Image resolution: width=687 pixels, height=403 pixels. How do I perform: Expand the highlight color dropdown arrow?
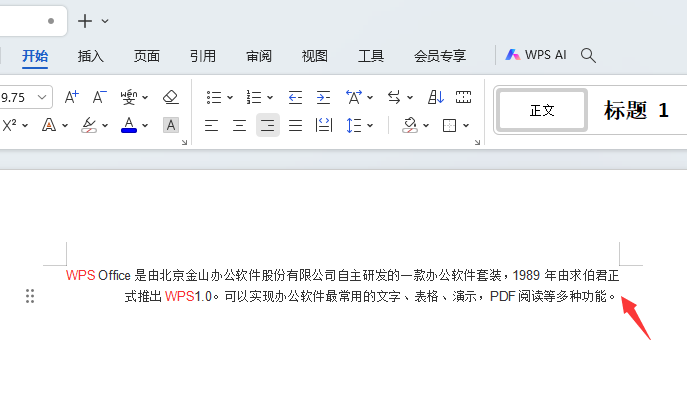(105, 126)
